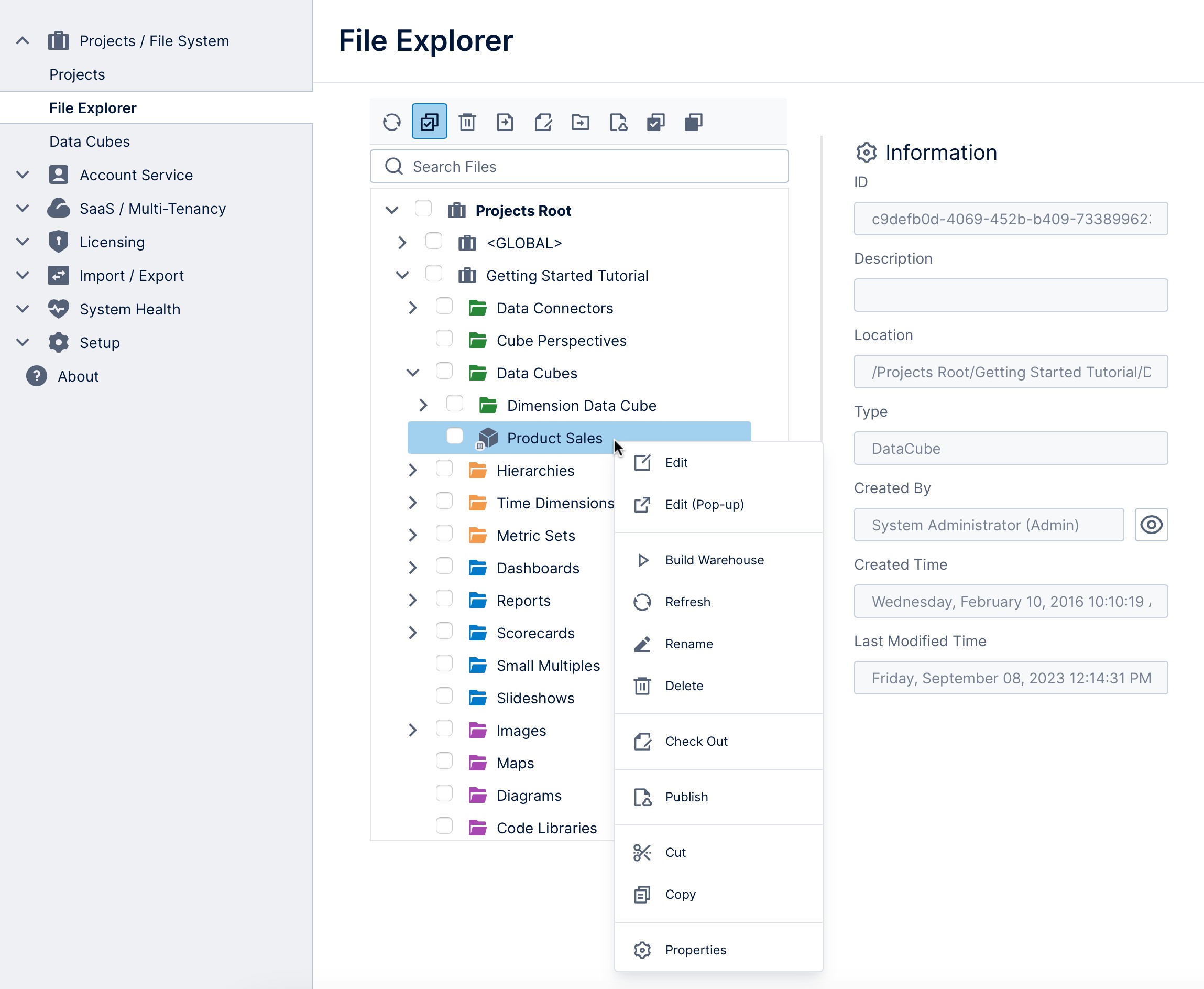Select Properties in the context menu
The image size is (1204, 989).
coord(696,950)
